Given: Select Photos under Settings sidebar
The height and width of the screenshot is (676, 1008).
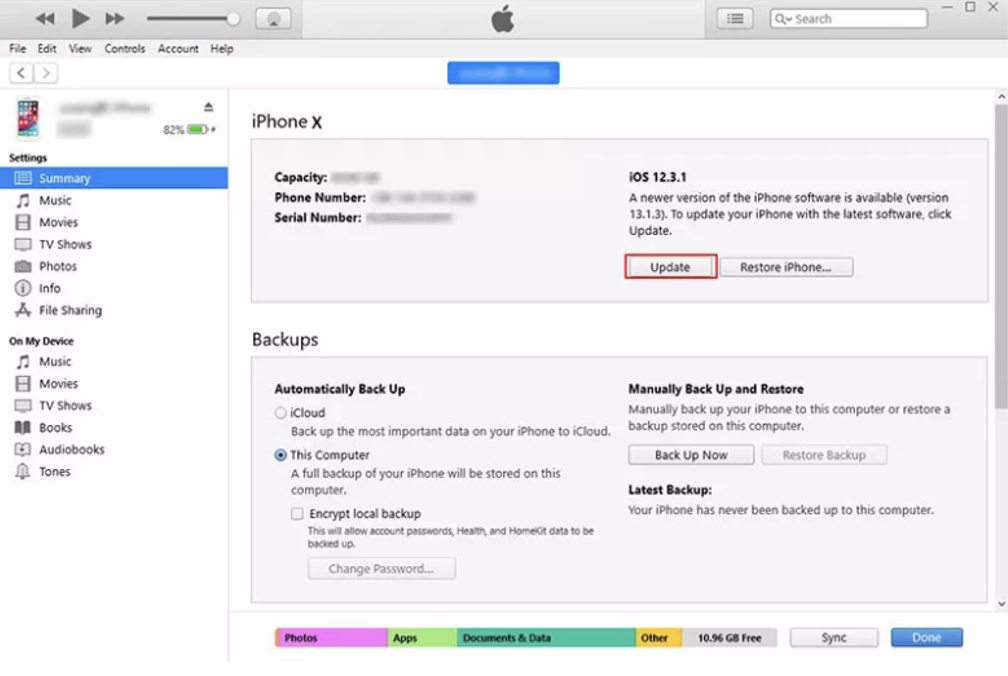Looking at the screenshot, I should point(58,266).
